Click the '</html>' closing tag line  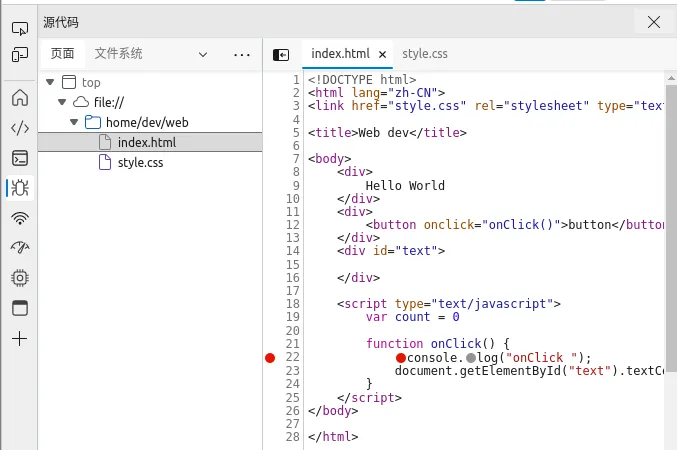point(333,437)
